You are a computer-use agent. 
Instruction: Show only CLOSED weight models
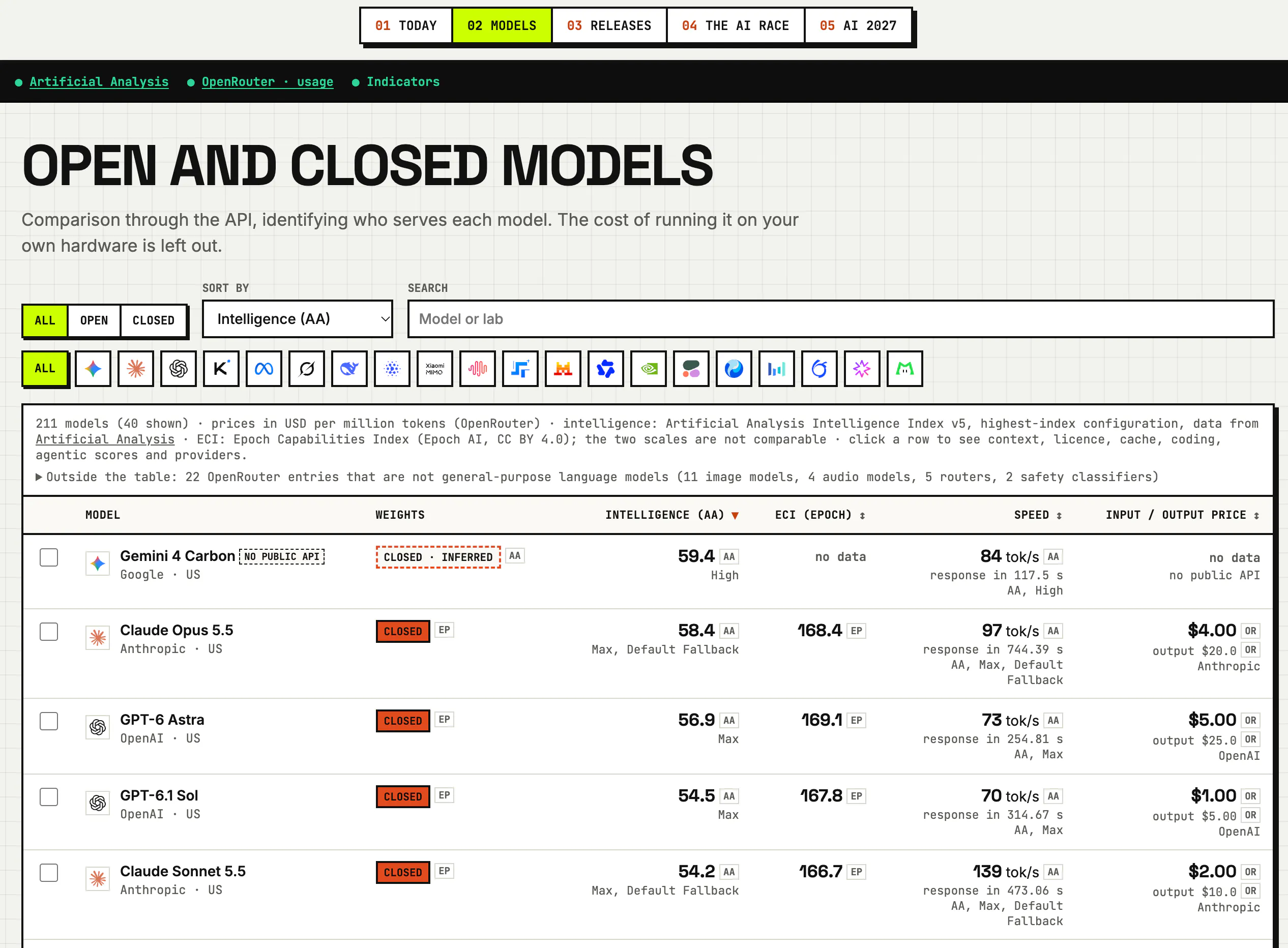coord(153,320)
